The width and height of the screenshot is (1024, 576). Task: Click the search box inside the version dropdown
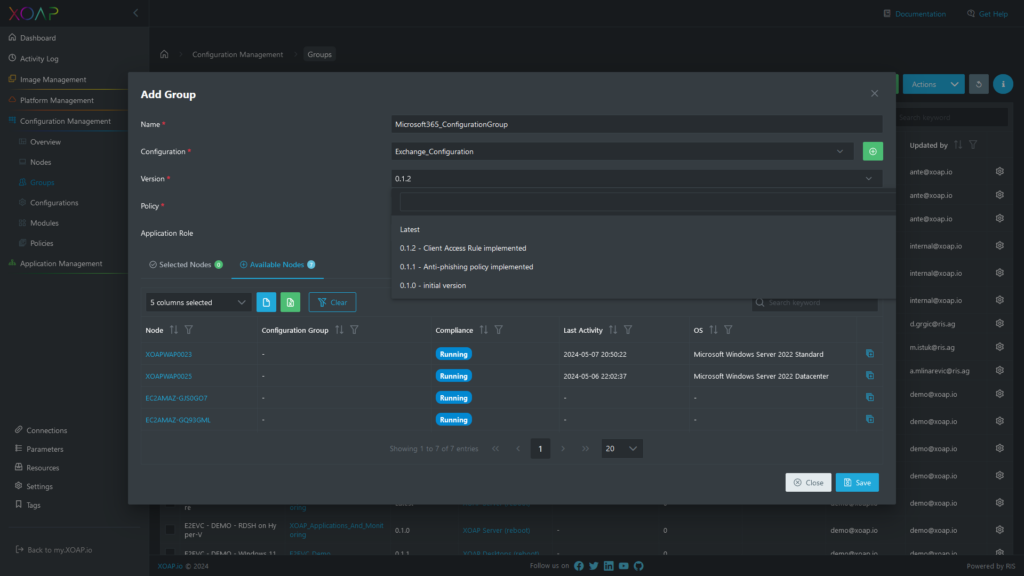tap(647, 202)
